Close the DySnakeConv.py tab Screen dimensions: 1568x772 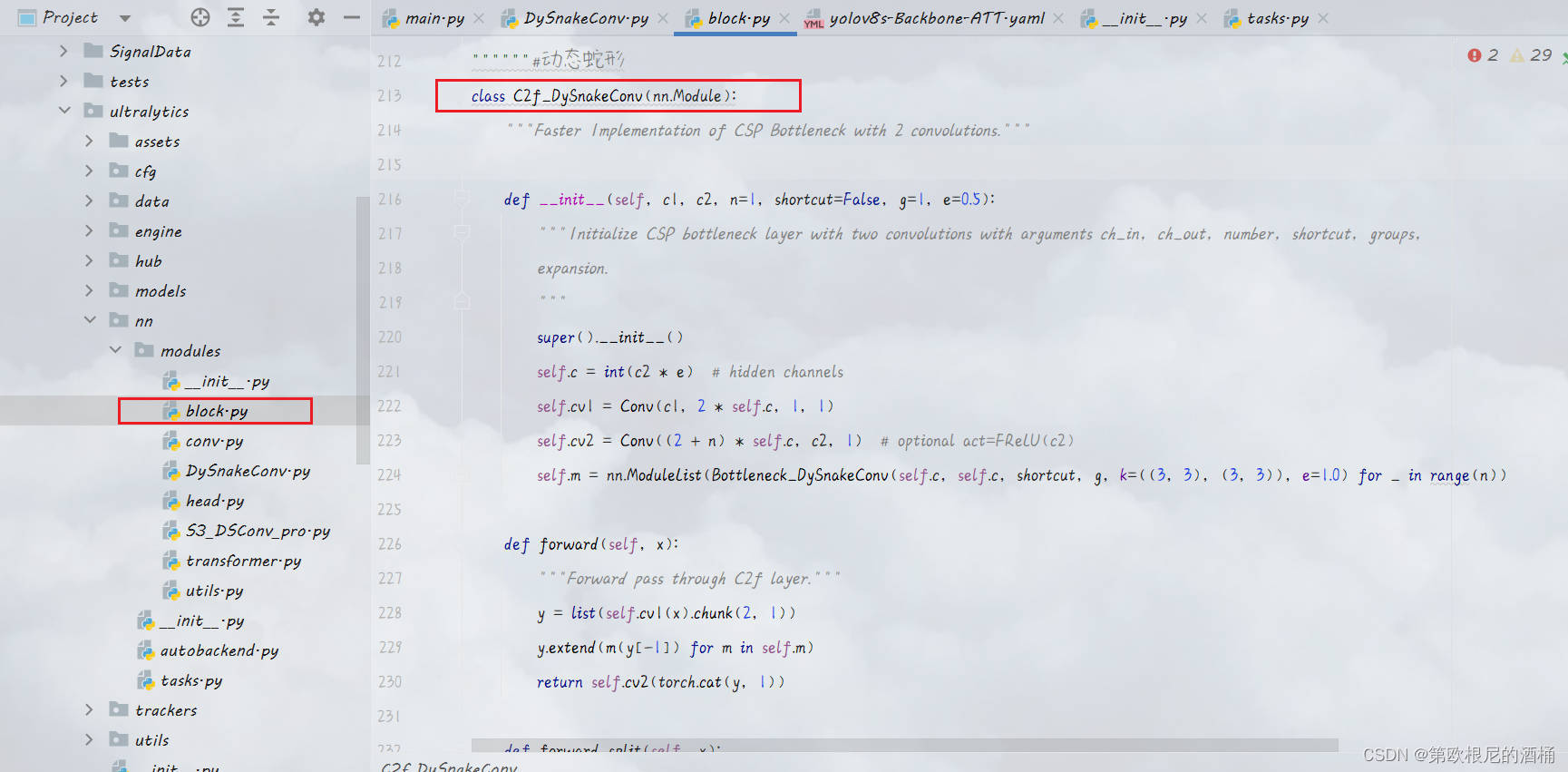pos(663,18)
